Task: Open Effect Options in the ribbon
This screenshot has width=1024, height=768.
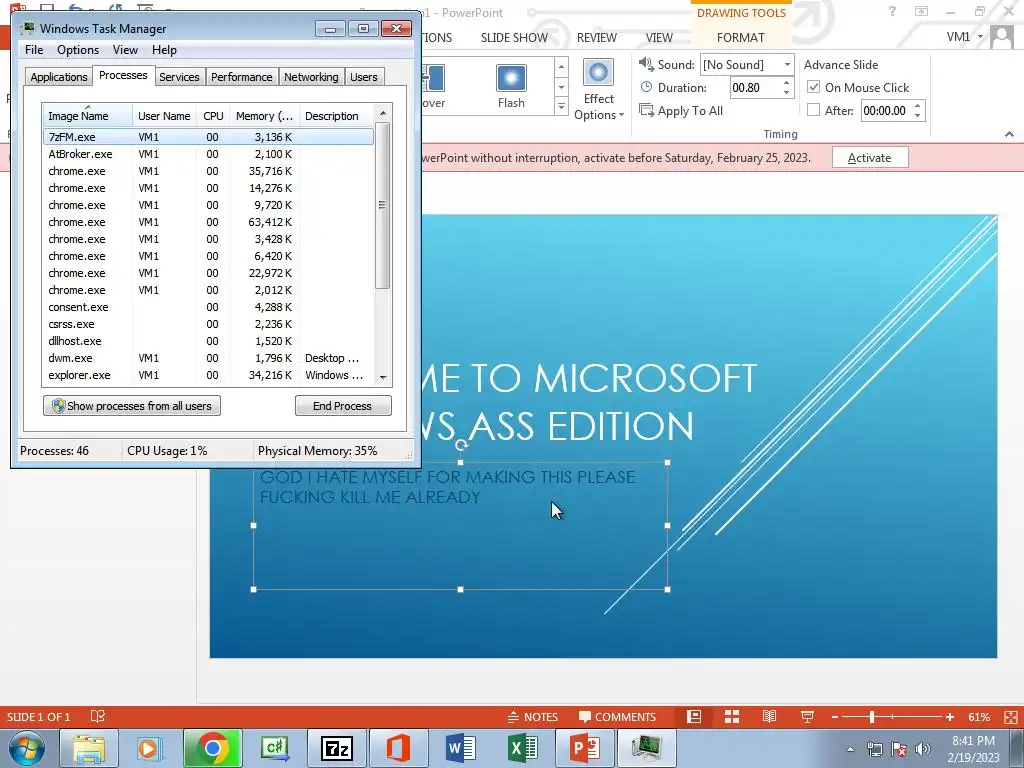Action: click(598, 89)
